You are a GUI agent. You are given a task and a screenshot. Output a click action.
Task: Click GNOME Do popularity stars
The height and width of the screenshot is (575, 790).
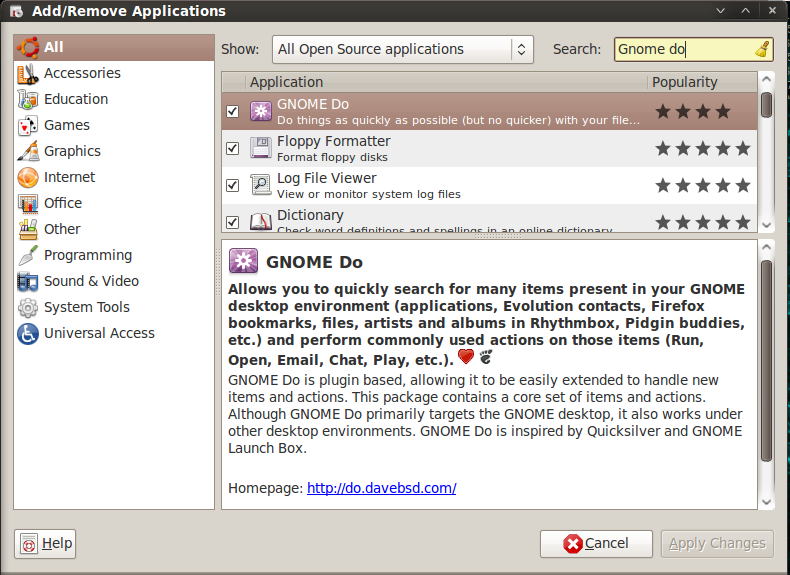pyautogui.click(x=693, y=111)
